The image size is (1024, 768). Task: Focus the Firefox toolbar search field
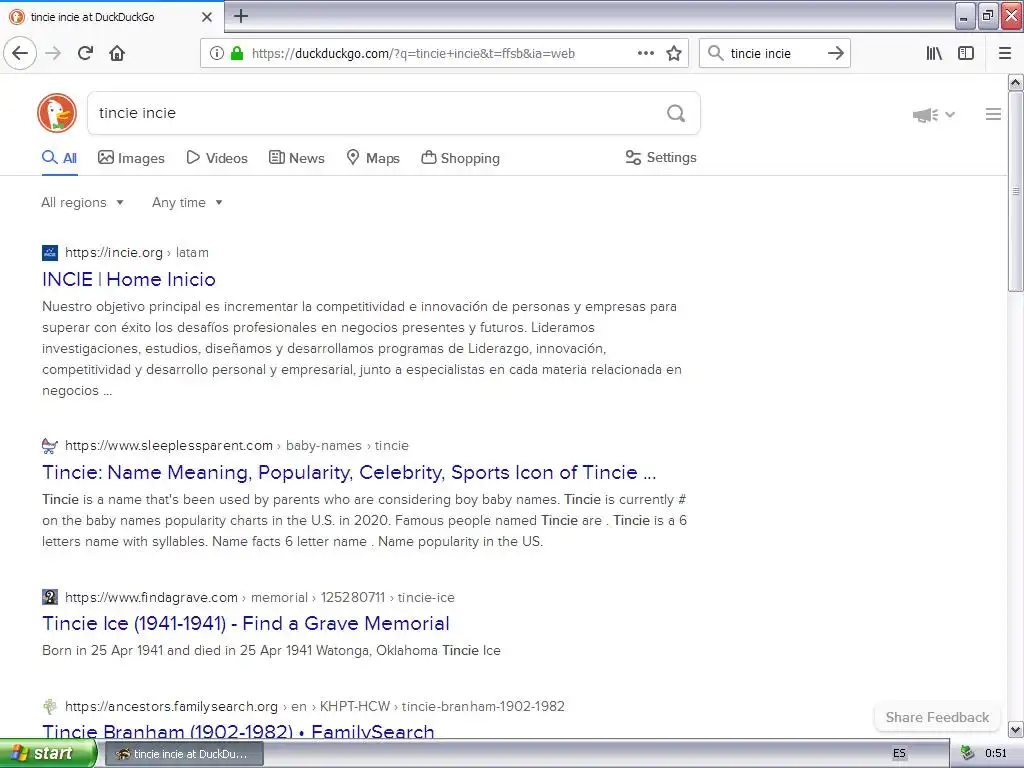(x=775, y=54)
